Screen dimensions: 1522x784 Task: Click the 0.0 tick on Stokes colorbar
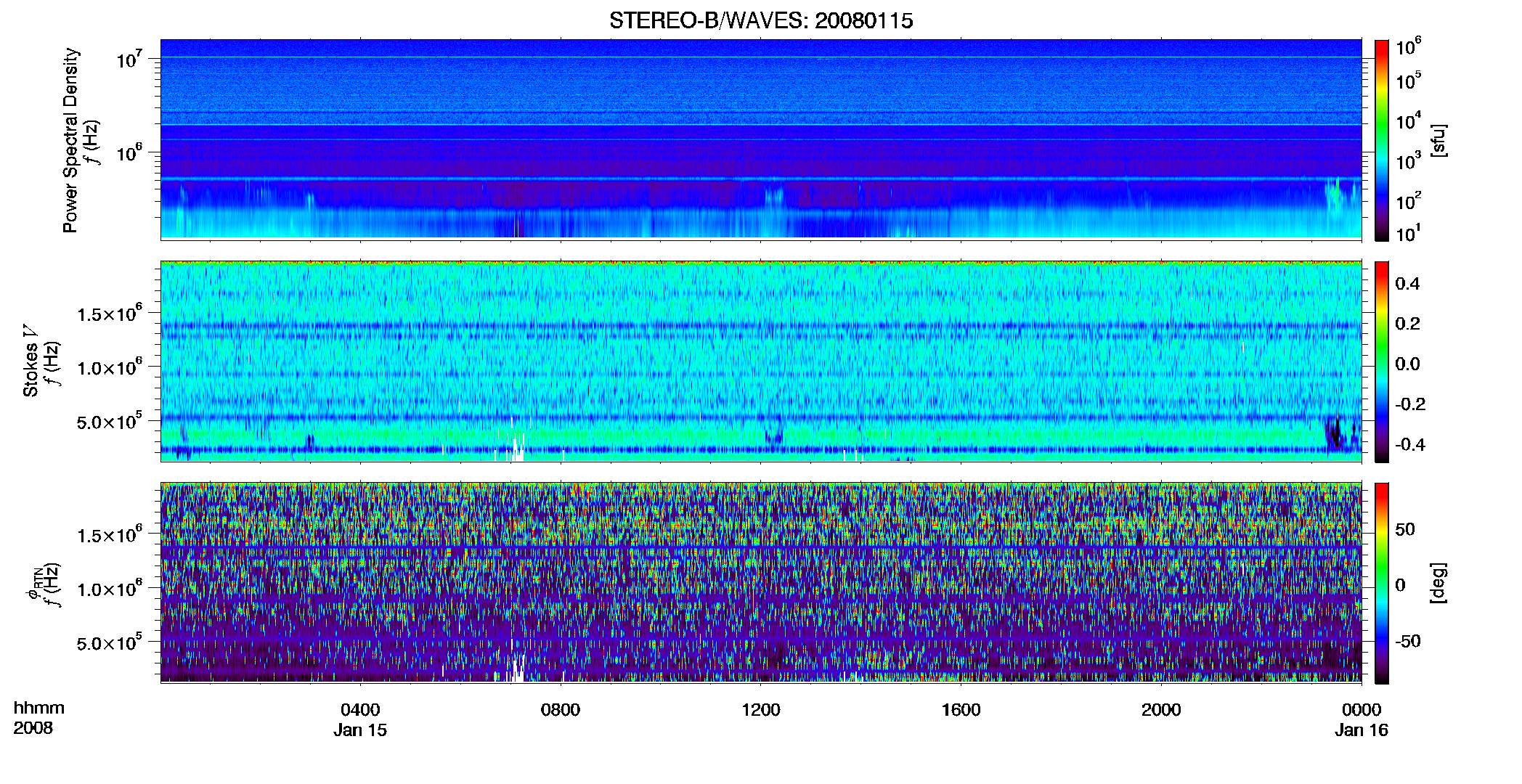click(1407, 364)
